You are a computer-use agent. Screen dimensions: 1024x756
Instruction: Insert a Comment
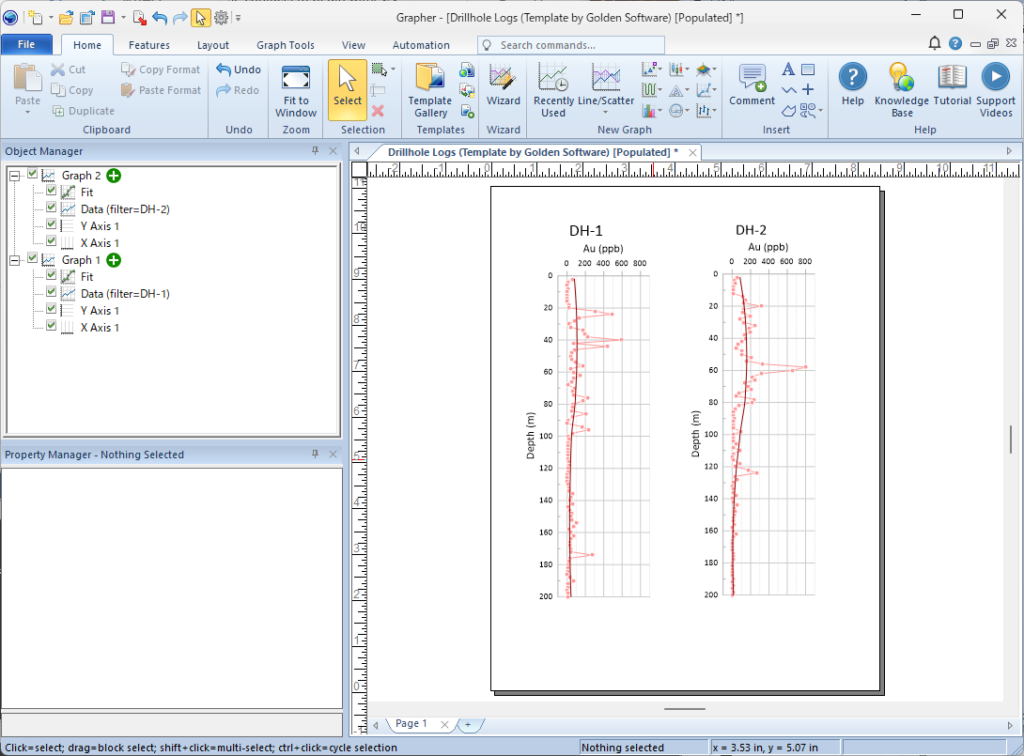pyautogui.click(x=752, y=88)
